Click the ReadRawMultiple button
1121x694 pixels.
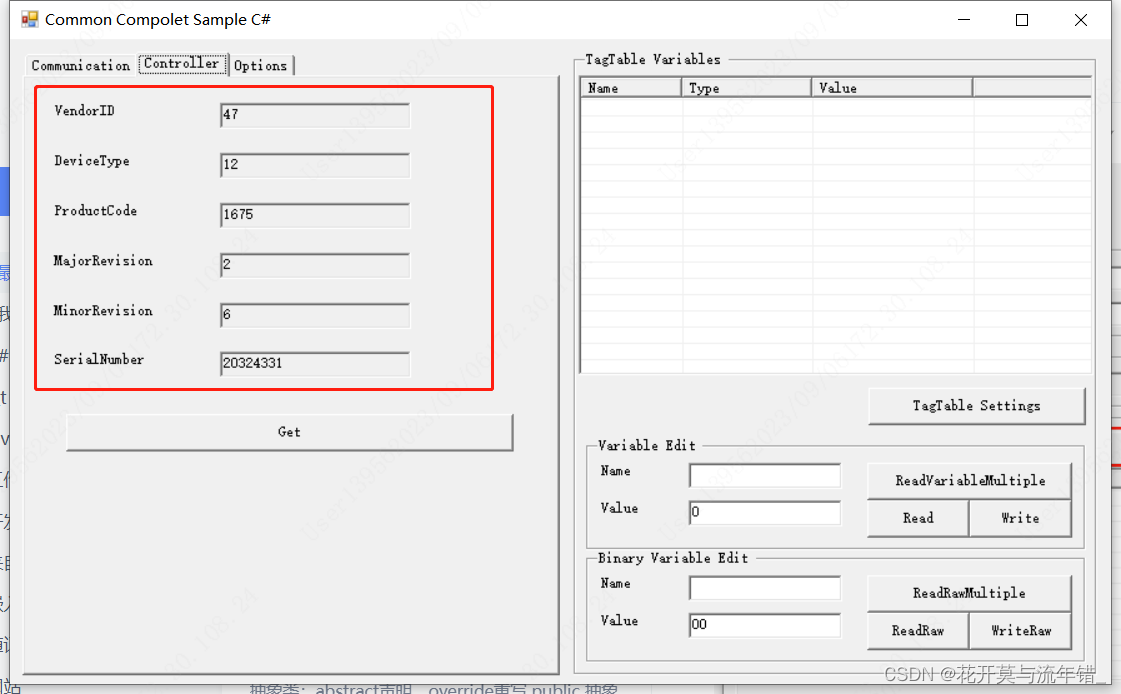pos(969,593)
